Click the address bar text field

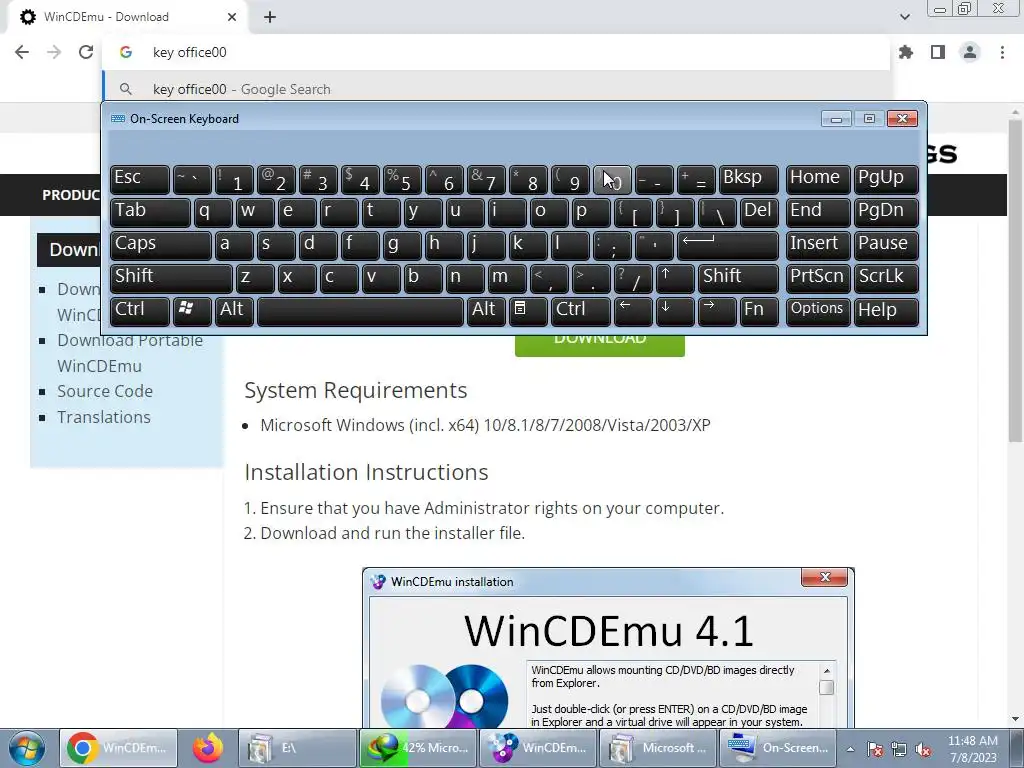coord(496,52)
